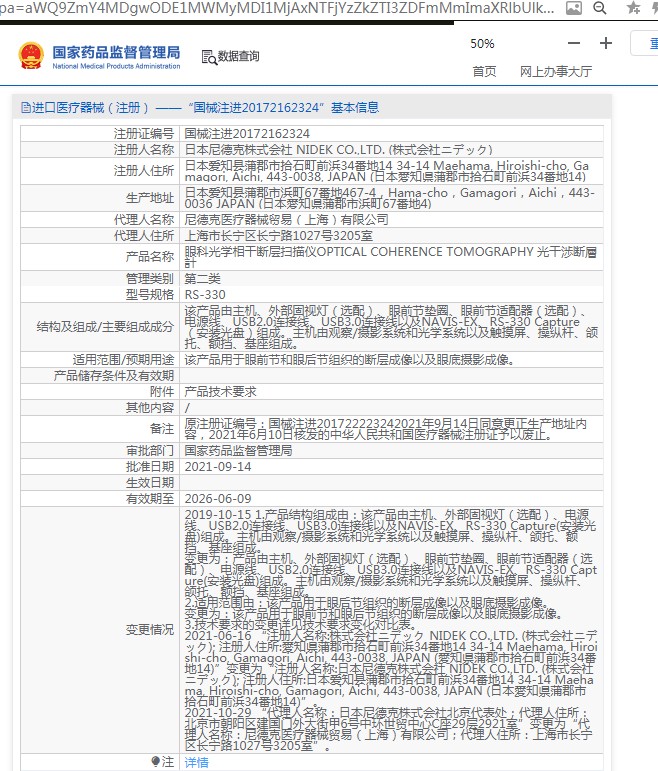Click the 生产地址 label
Screen dimensions: 658x771
(150, 198)
